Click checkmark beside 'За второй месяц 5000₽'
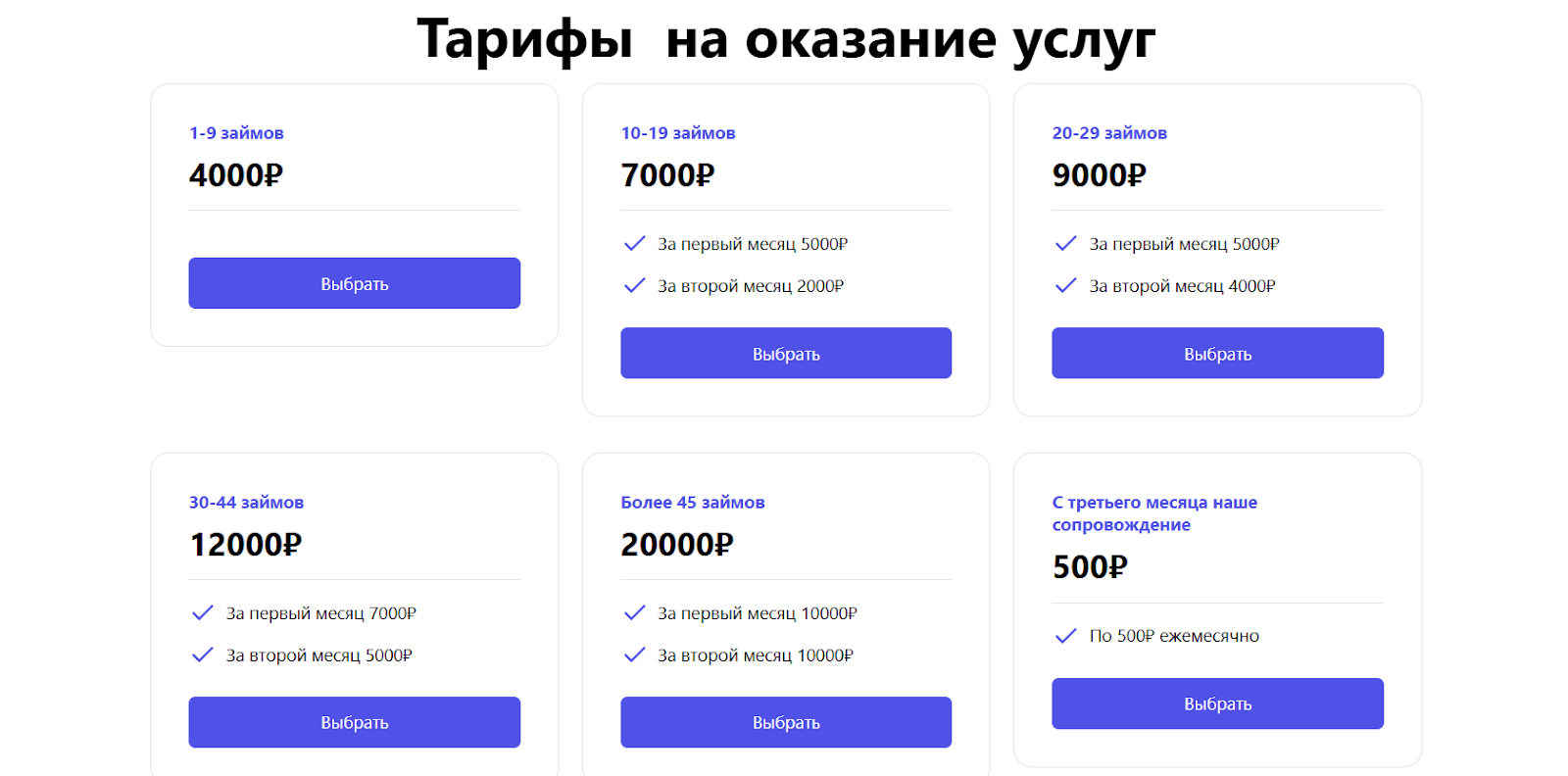The image size is (1568, 776). pyautogui.click(x=203, y=655)
